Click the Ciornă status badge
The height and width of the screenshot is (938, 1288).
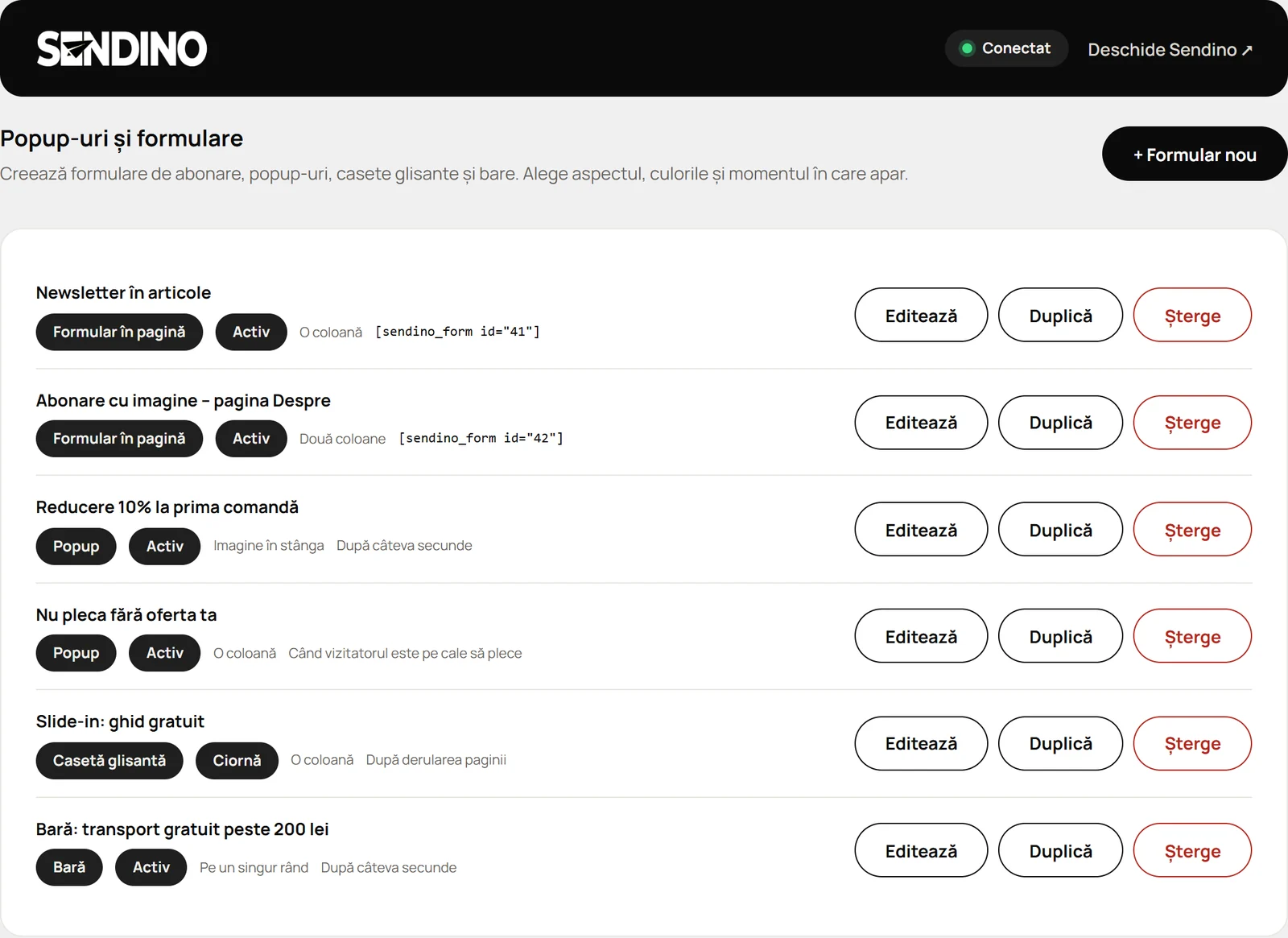coord(237,761)
